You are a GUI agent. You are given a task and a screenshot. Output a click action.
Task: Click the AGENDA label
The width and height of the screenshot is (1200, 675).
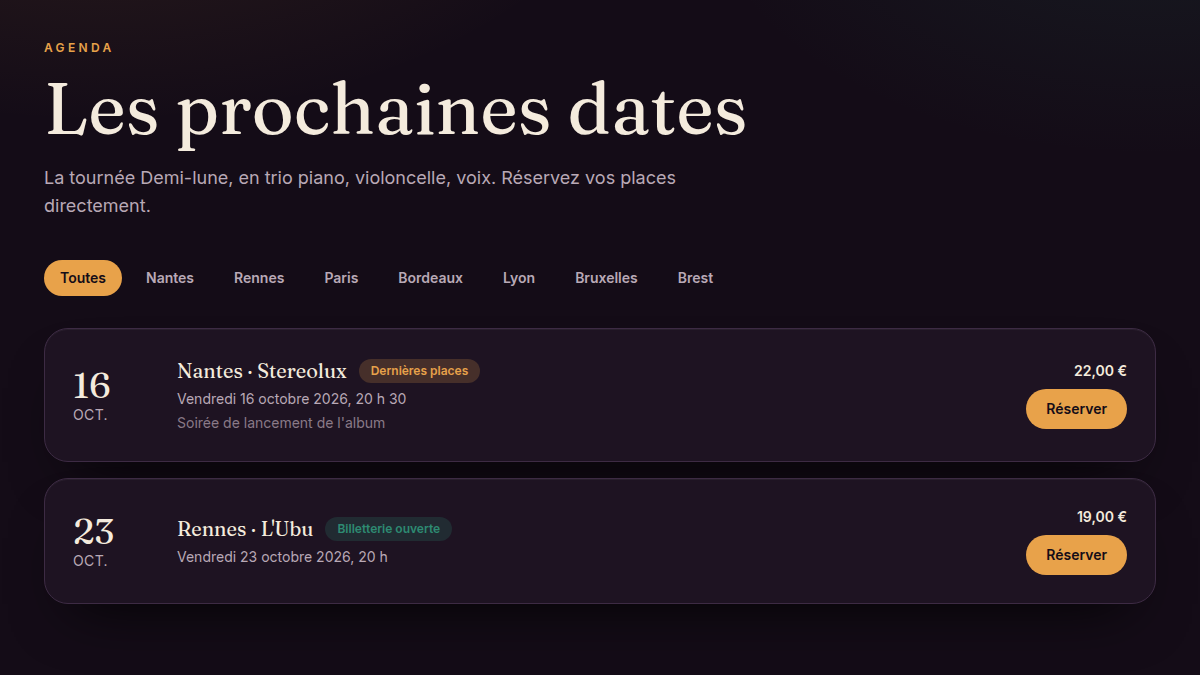(78, 48)
